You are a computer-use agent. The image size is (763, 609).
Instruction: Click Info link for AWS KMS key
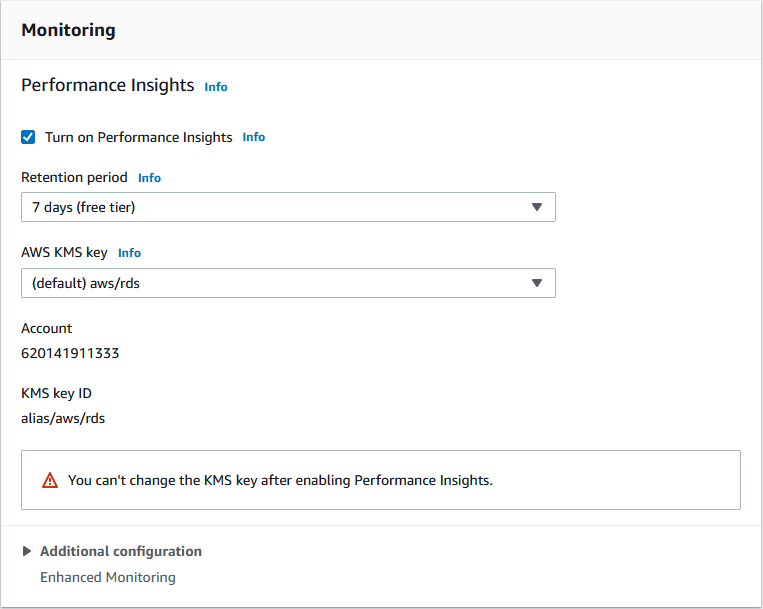coord(130,253)
